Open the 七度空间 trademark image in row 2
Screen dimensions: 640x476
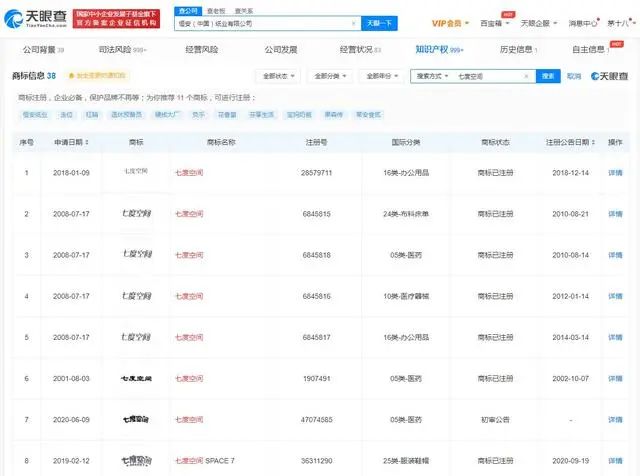coord(134,213)
